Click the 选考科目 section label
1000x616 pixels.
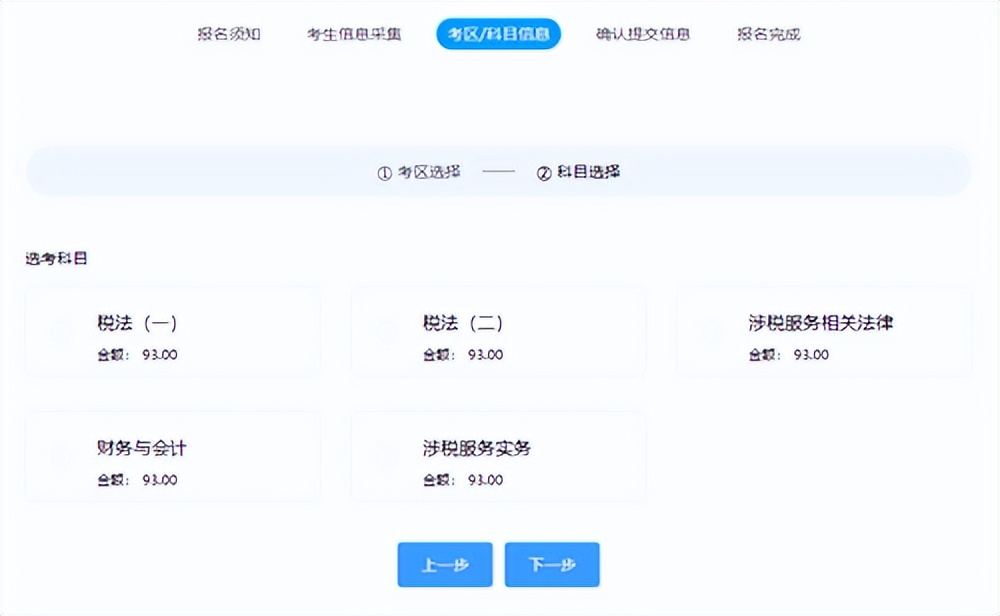[x=55, y=257]
